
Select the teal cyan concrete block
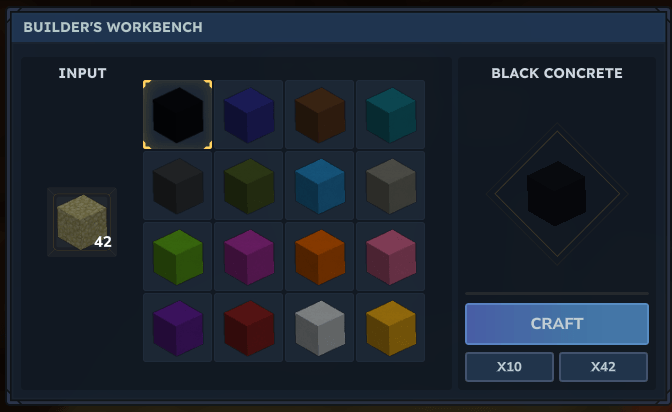click(390, 114)
